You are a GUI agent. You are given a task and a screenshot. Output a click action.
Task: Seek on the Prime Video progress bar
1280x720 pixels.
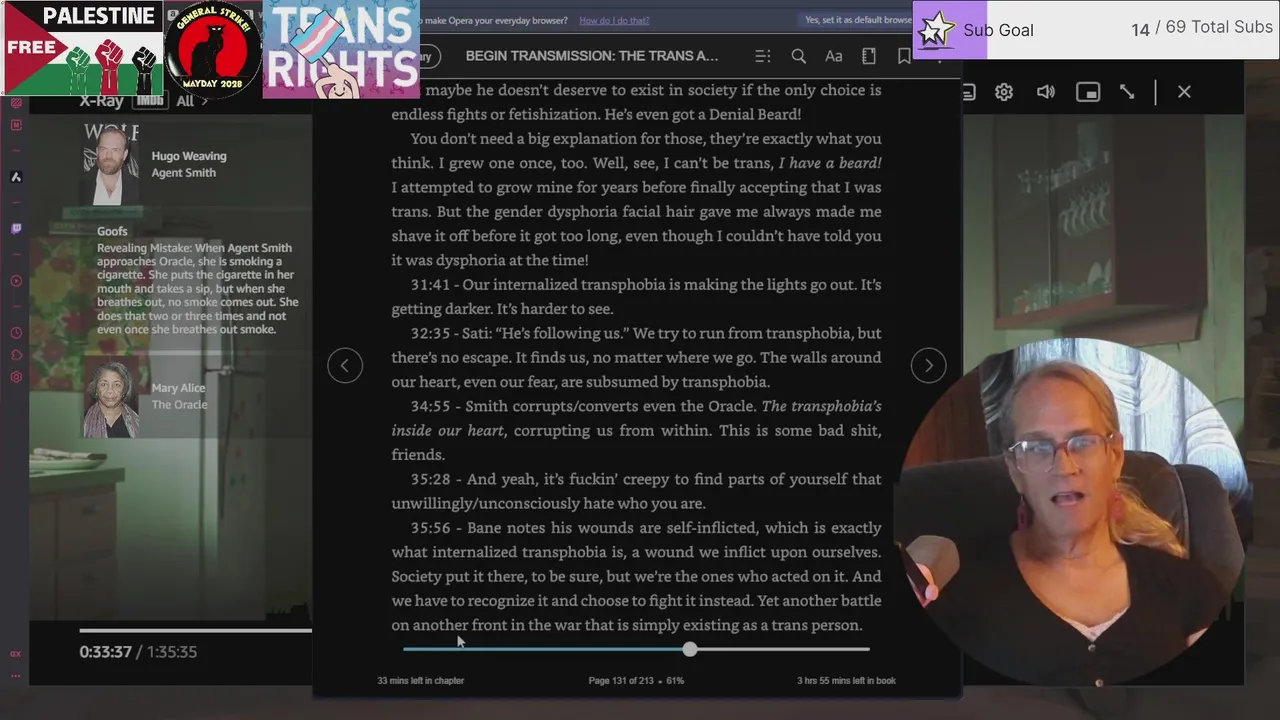click(195, 630)
